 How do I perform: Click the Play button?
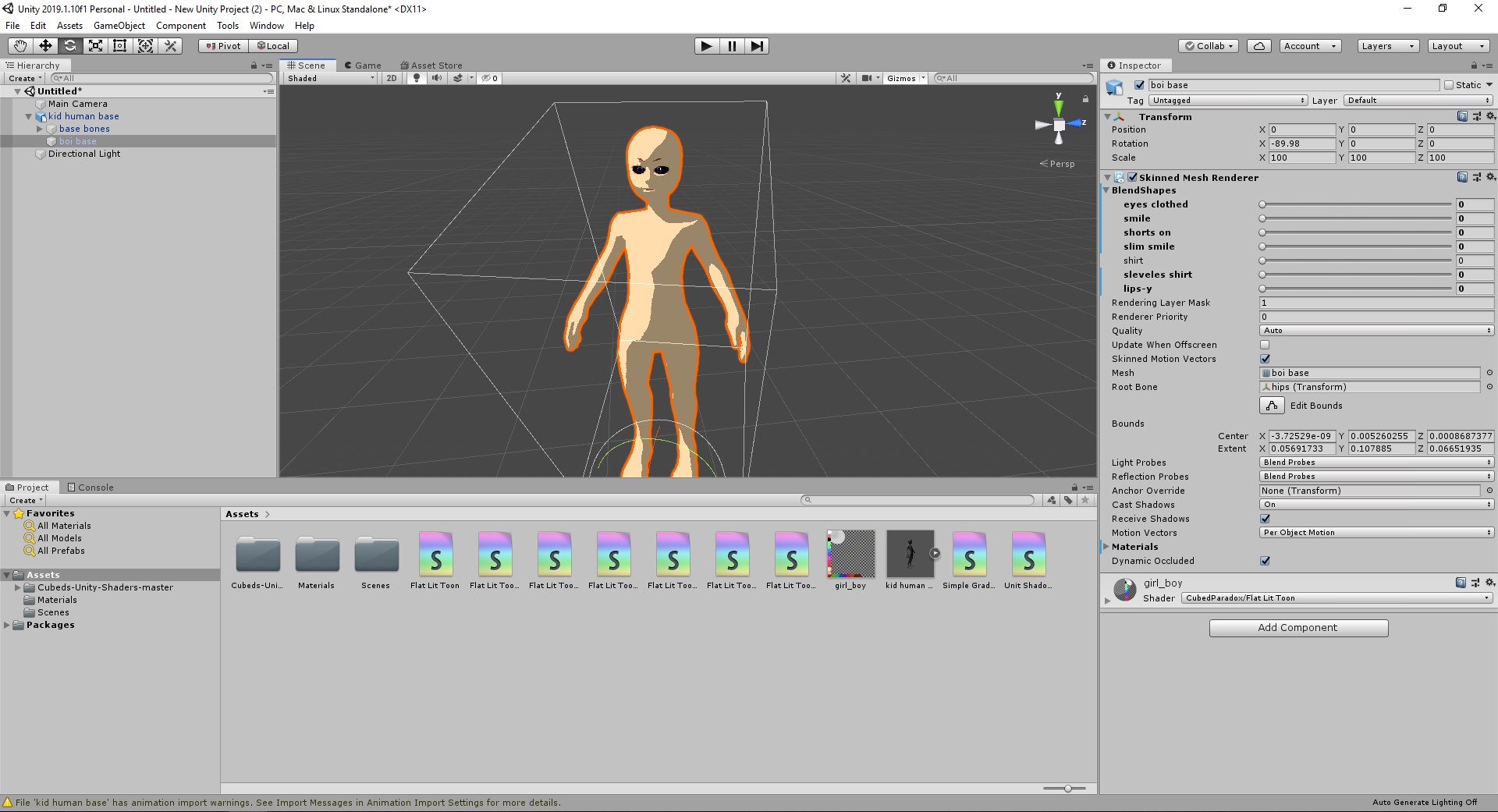[706, 46]
